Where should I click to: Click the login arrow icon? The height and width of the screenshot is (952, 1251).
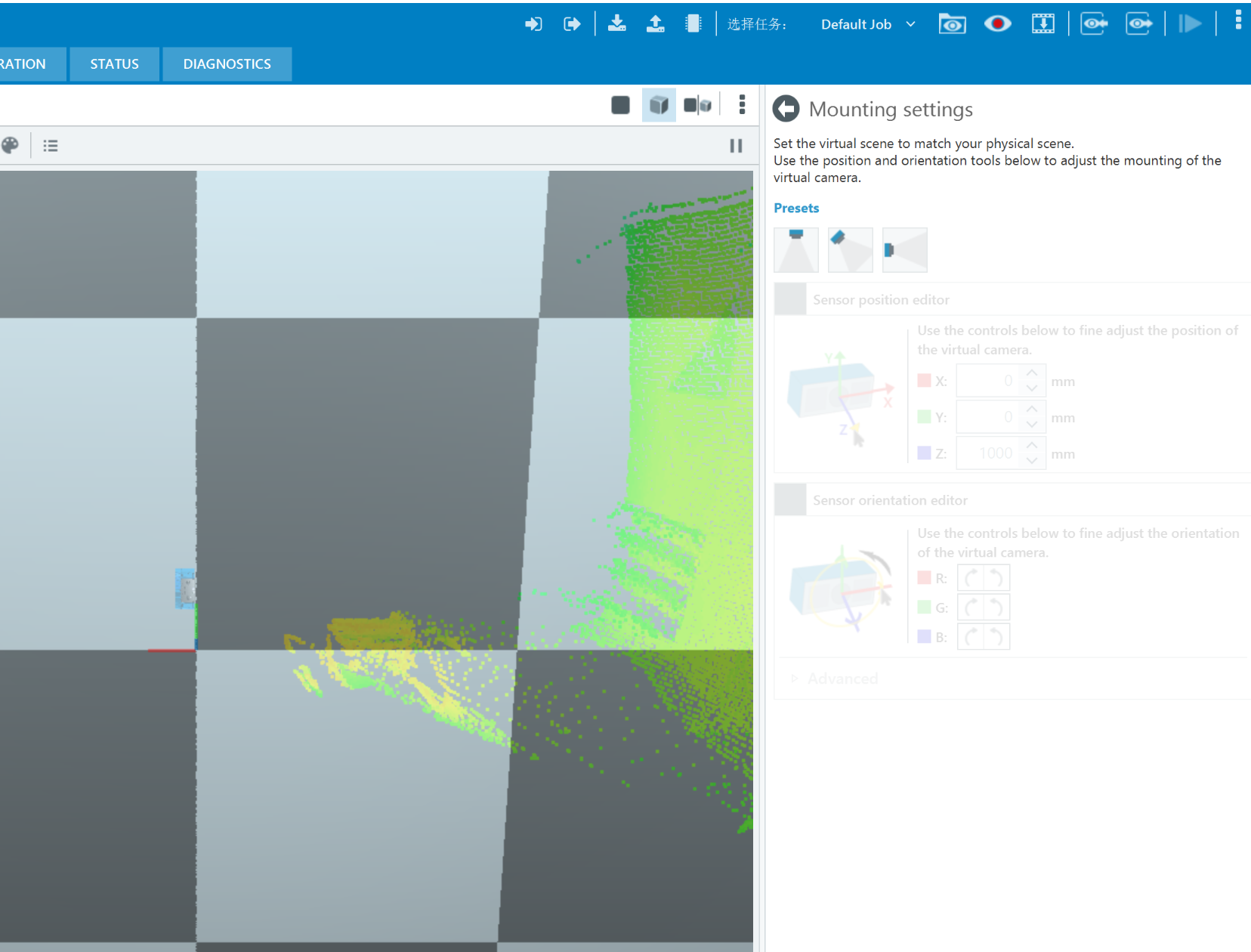pos(533,24)
